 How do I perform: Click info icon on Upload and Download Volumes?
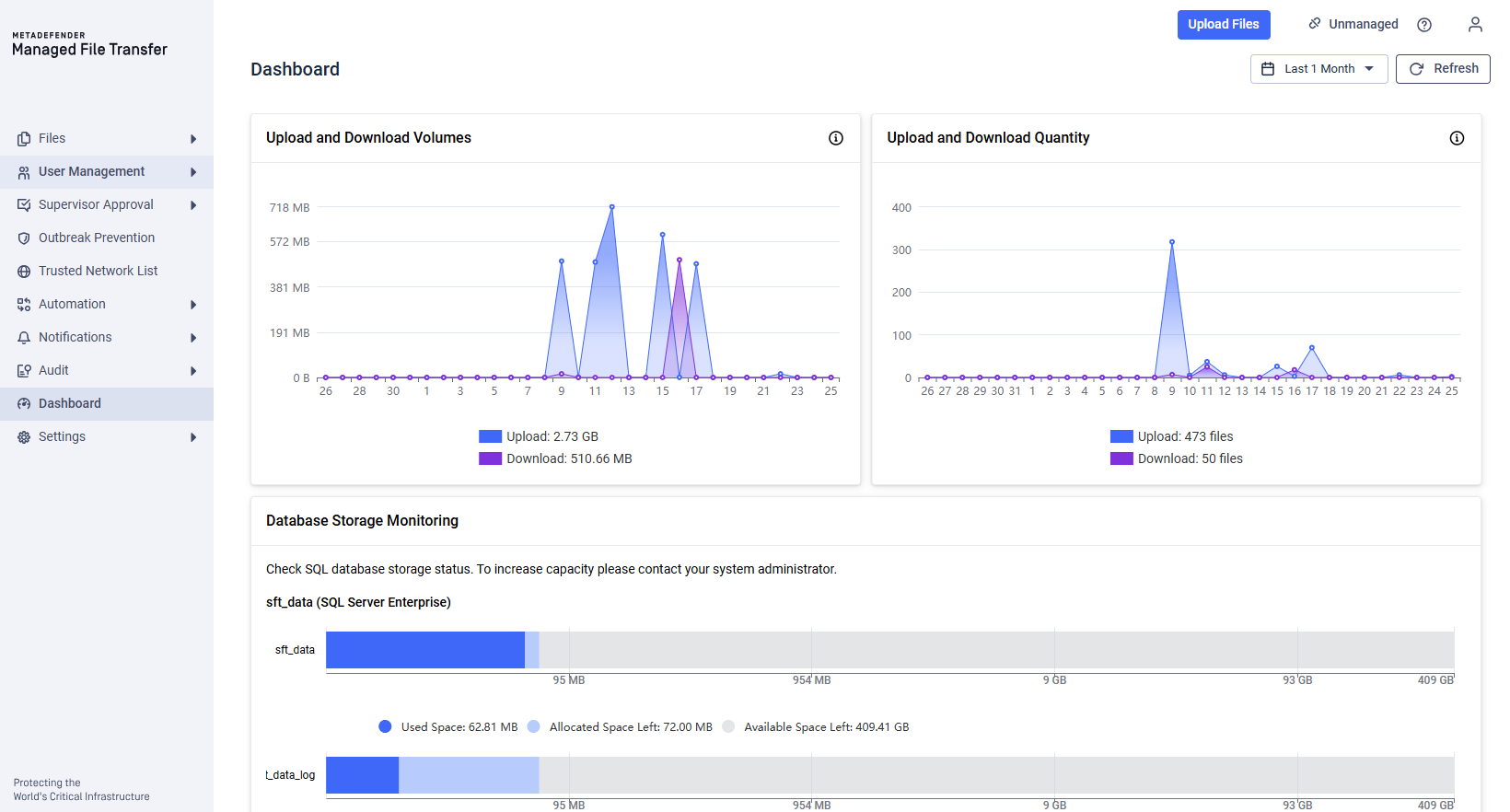836,138
